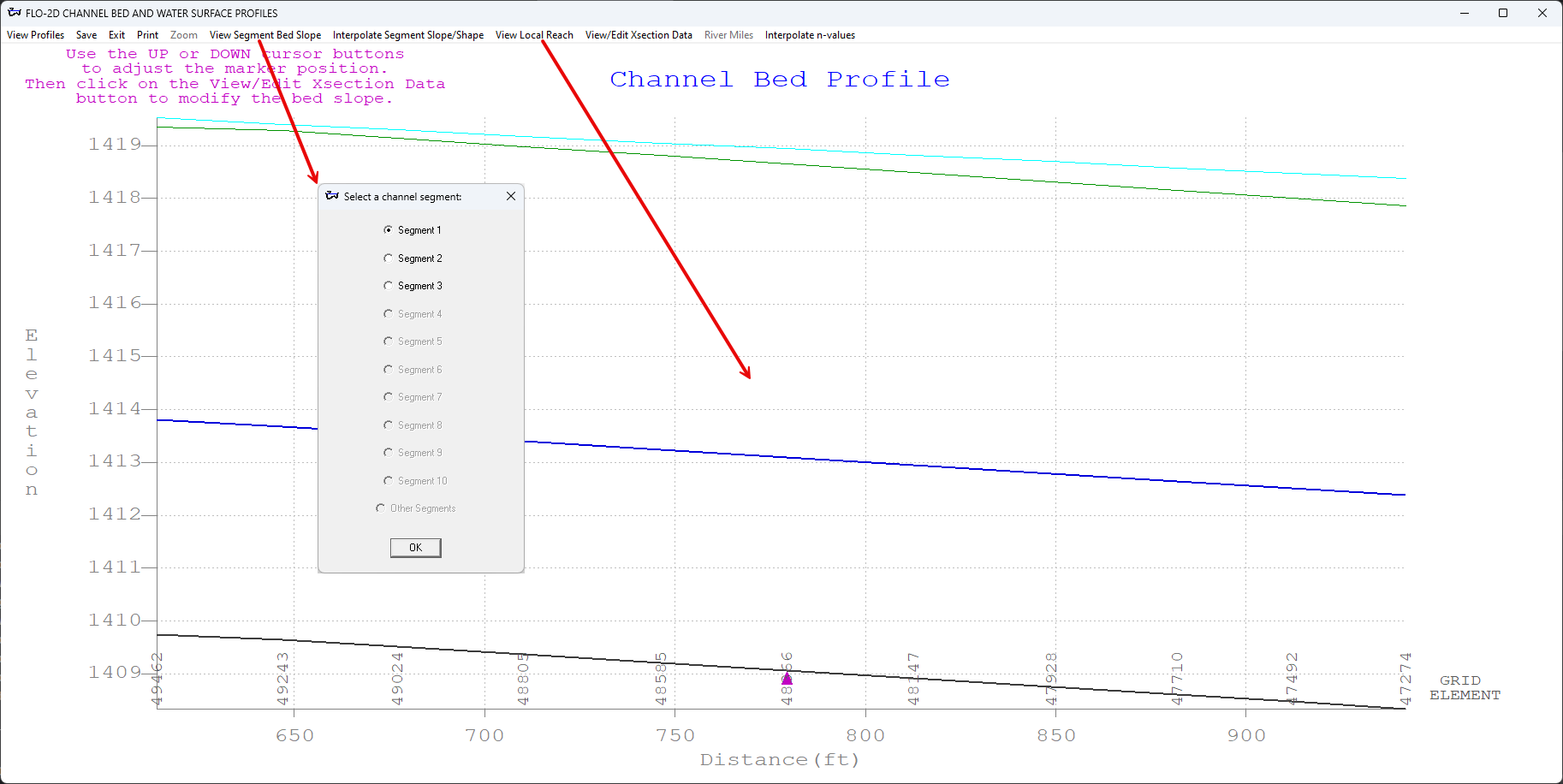This screenshot has width=1563, height=784.
Task: Close the Select a channel segment dialog
Action: click(x=511, y=196)
